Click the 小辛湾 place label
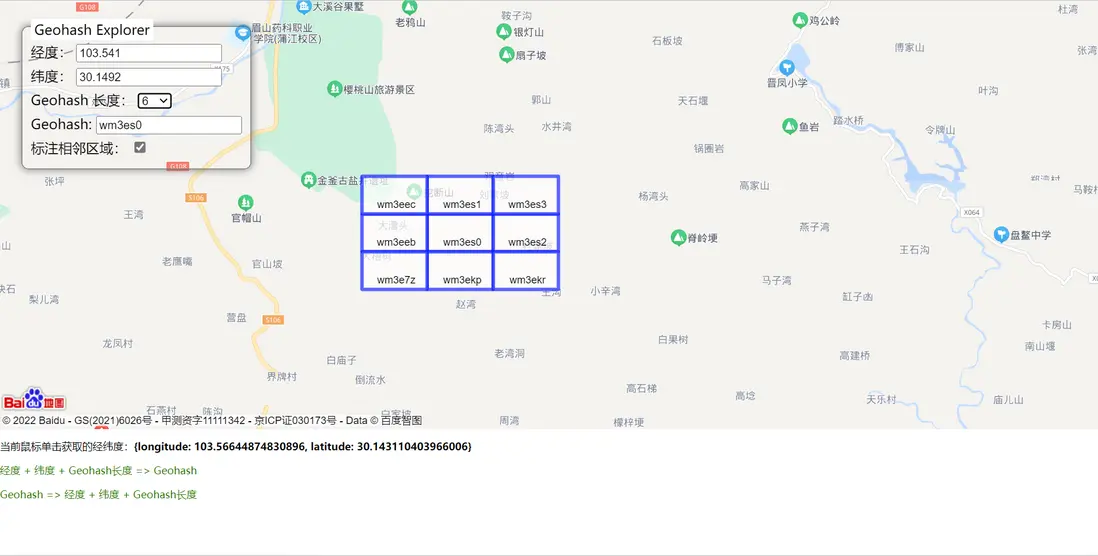This screenshot has height=556, width=1098. click(605, 290)
